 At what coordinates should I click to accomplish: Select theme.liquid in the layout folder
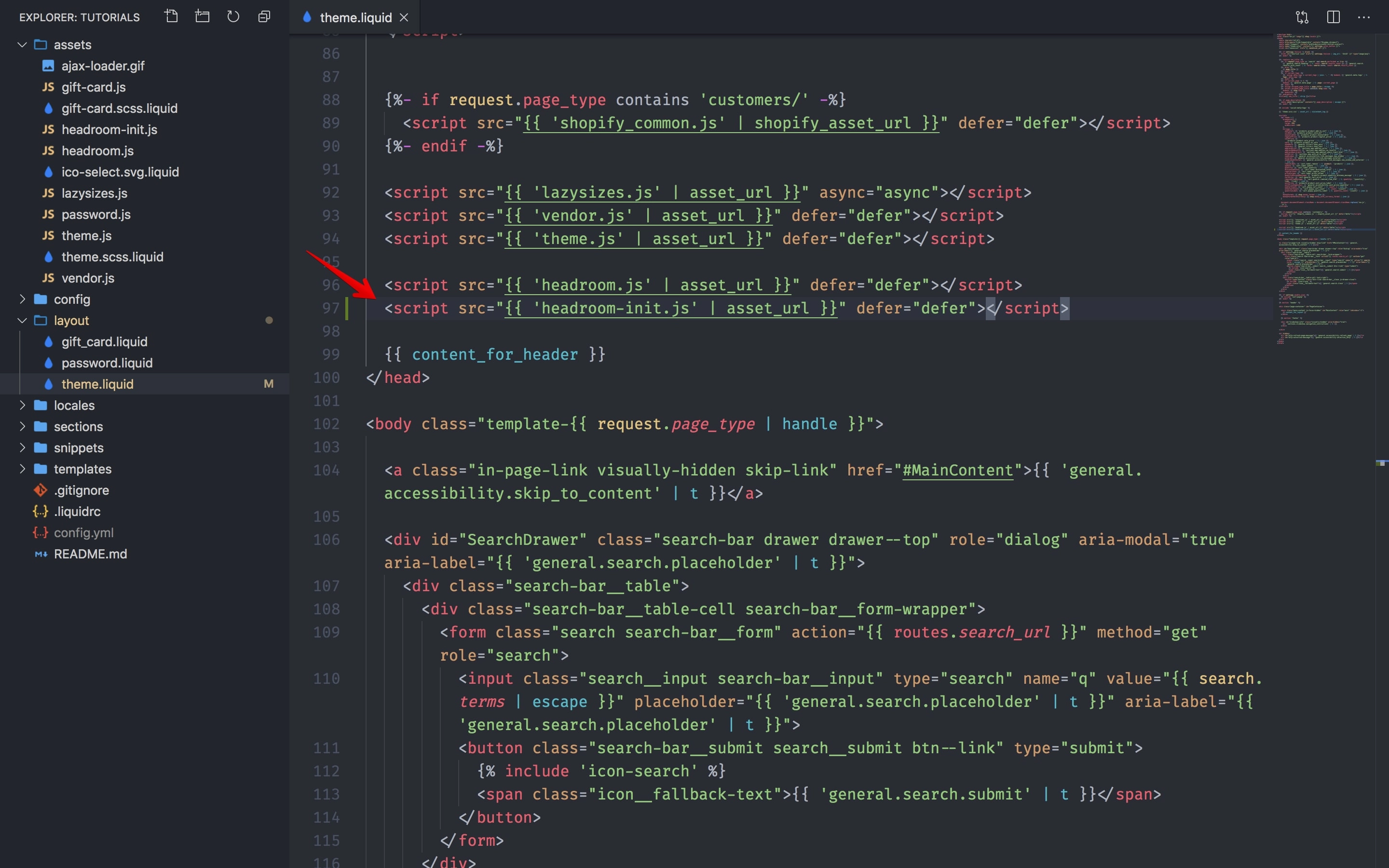coord(145,383)
